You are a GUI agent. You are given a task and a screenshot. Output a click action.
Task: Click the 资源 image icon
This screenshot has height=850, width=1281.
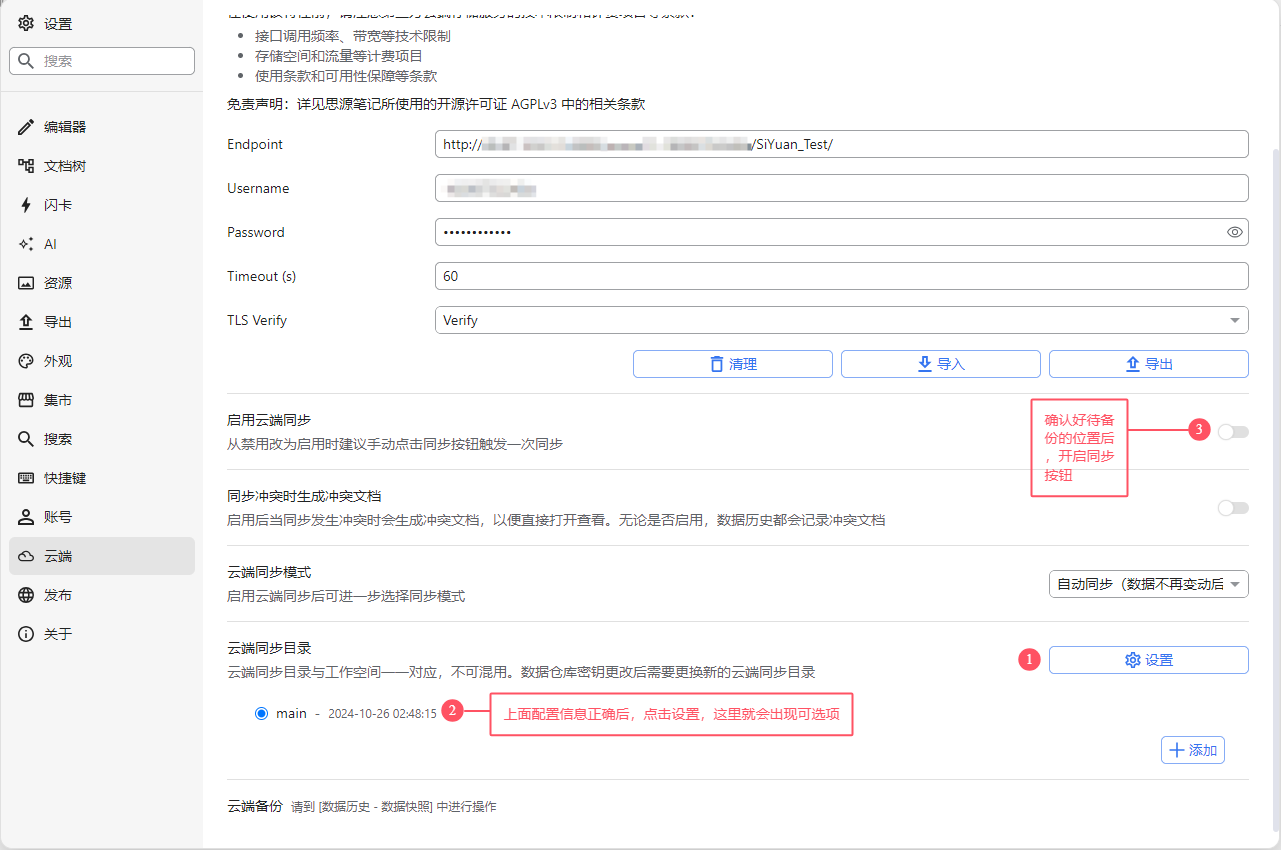point(27,283)
